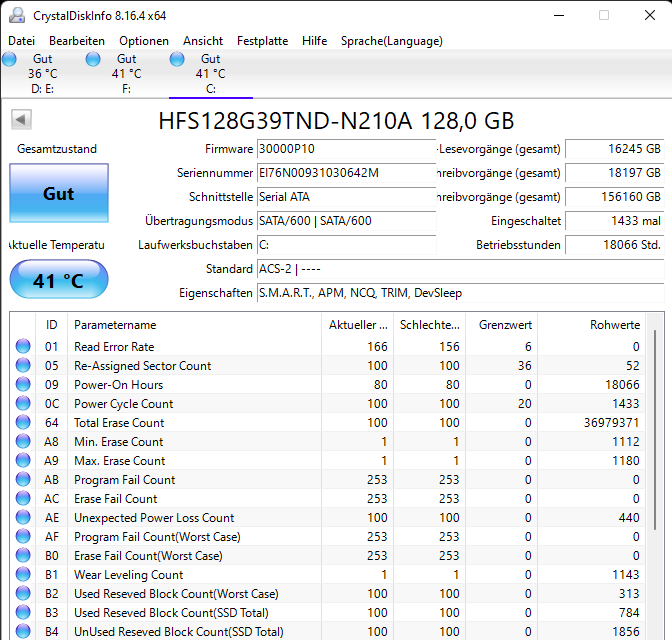This screenshot has width=672, height=640.
Task: Open the Sprache(Language) menu
Action: tap(391, 41)
